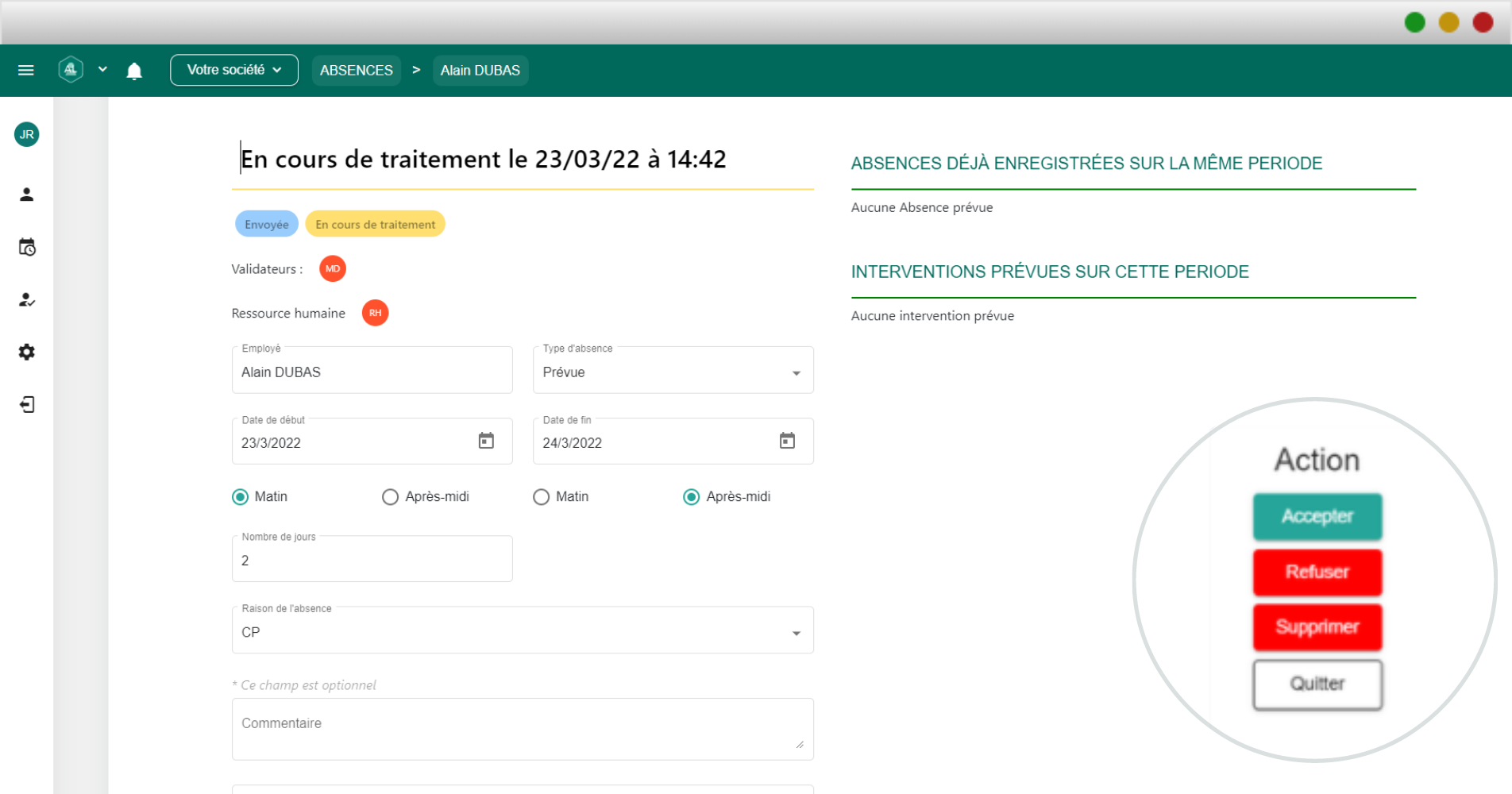The height and width of the screenshot is (794, 1512).
Task: Click the yellow window control dot
Action: tap(1449, 22)
